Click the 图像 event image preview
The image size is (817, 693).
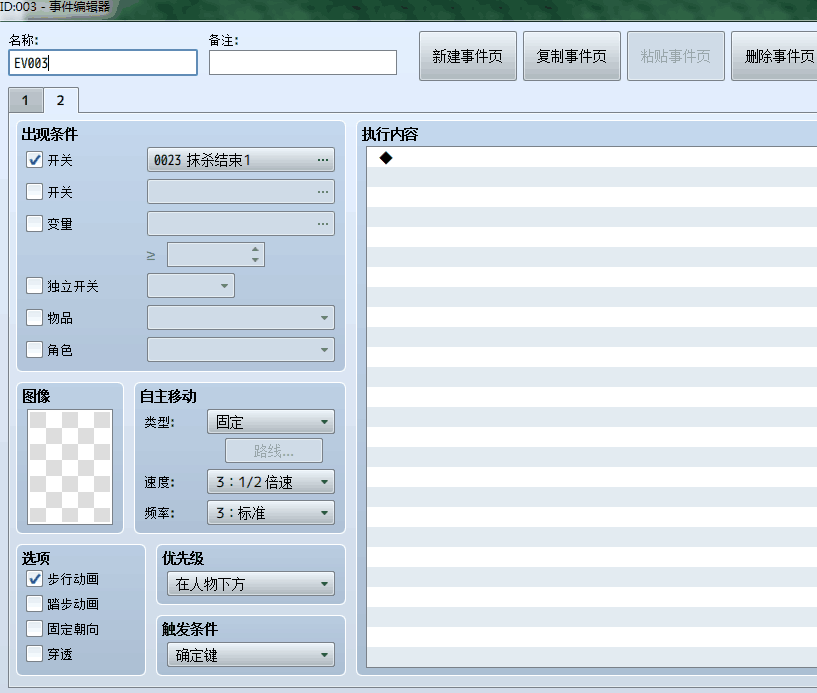pos(70,466)
